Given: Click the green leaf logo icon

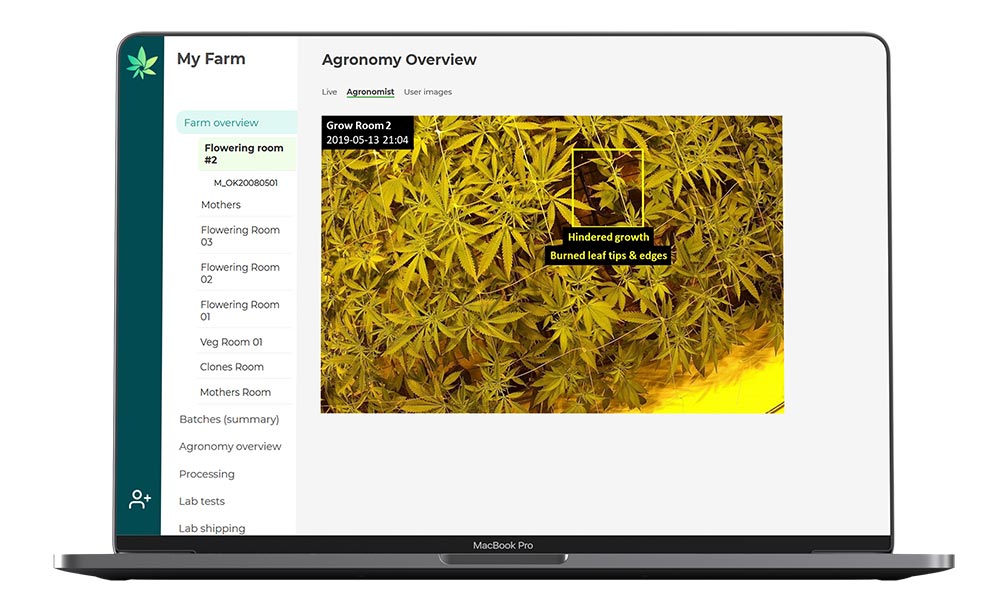Looking at the screenshot, I should [x=142, y=63].
